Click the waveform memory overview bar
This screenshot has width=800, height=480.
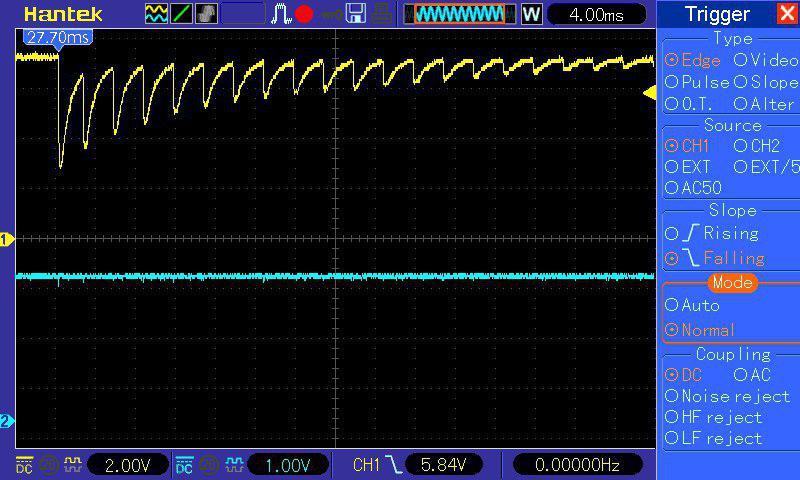(x=460, y=14)
